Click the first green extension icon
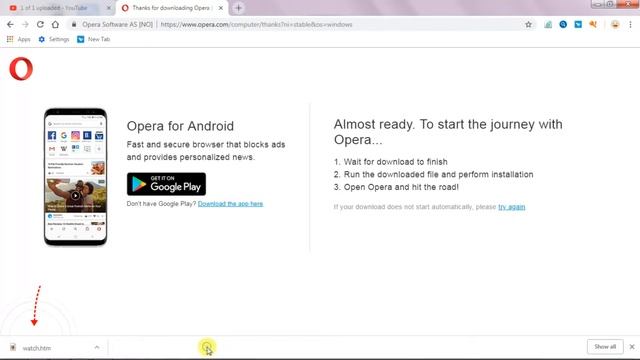The width and height of the screenshot is (640, 360). [x=548, y=24]
